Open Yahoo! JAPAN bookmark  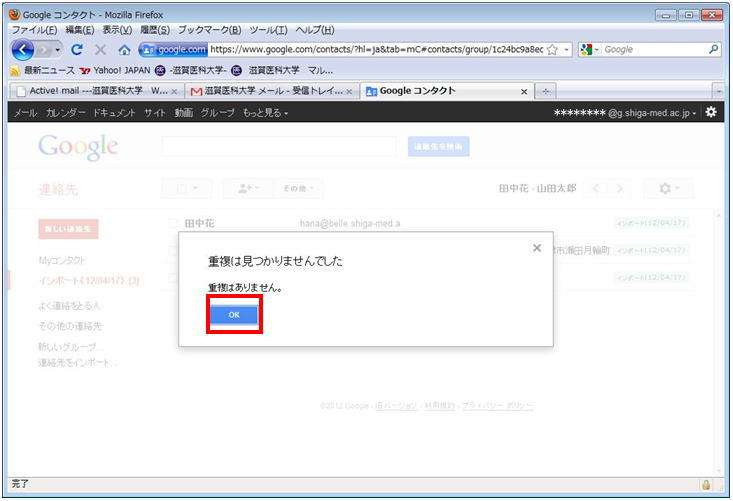click(115, 70)
